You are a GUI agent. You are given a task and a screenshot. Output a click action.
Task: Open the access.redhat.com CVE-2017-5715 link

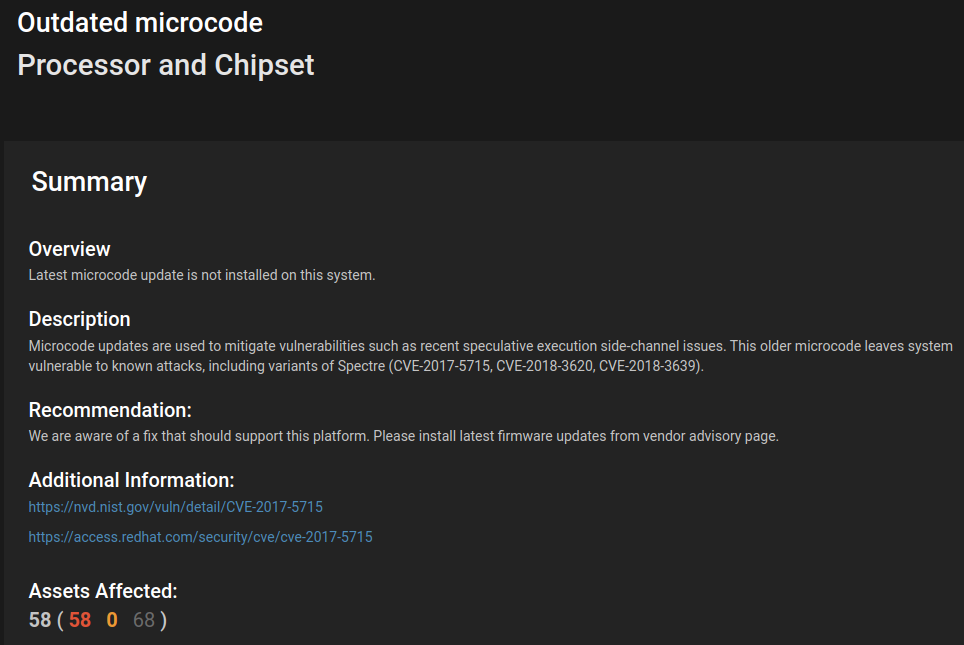tap(200, 537)
